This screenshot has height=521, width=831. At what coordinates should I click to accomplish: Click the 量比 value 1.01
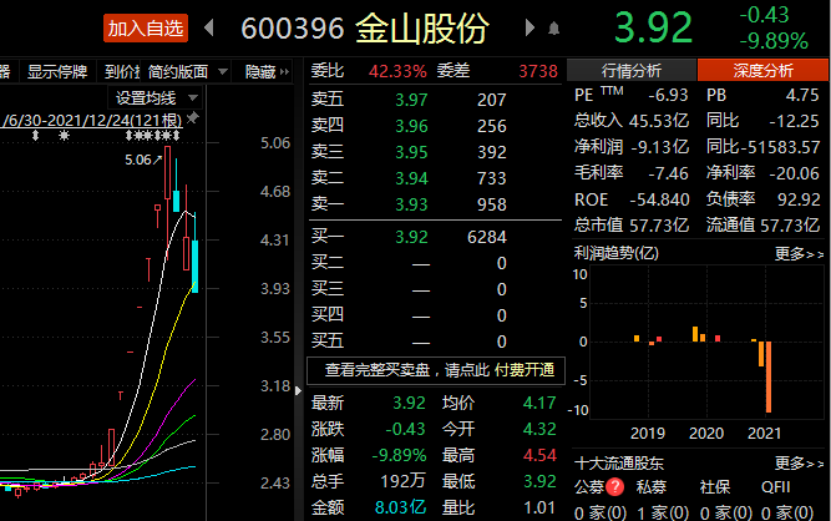pos(540,507)
